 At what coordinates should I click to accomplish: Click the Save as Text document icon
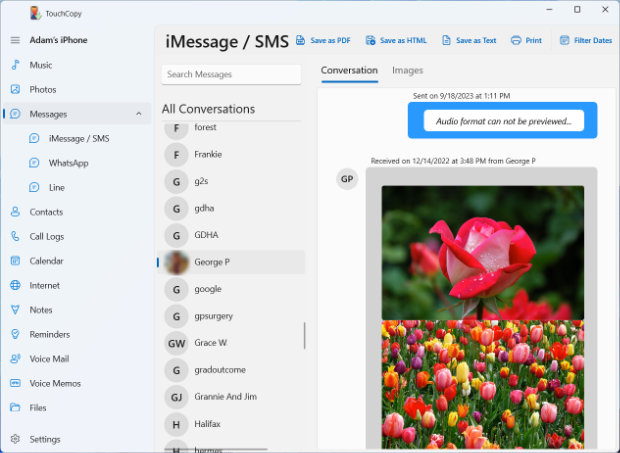click(446, 40)
